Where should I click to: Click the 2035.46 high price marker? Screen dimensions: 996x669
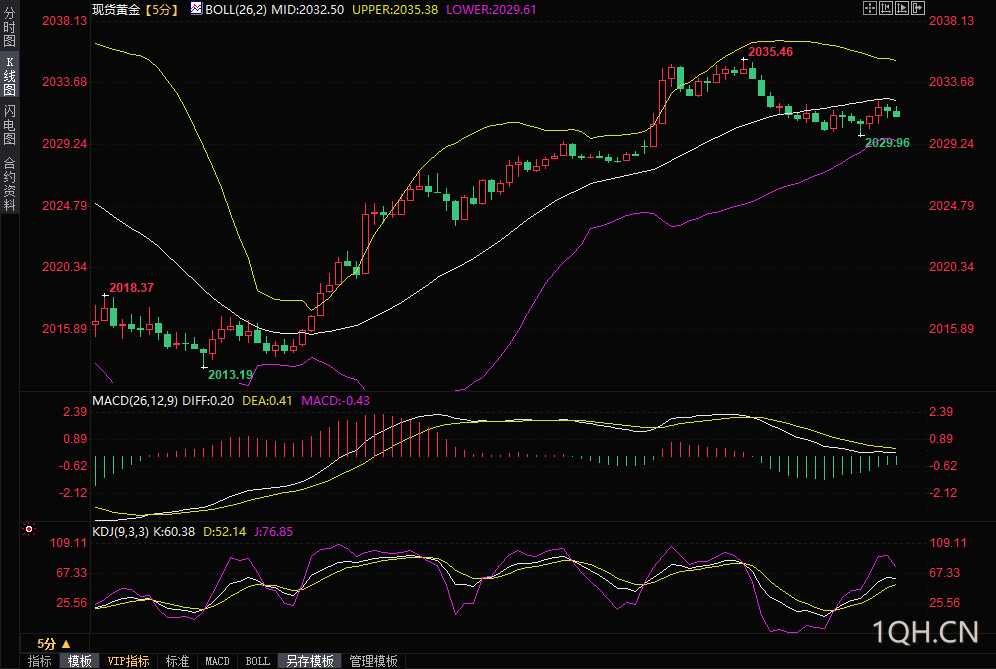click(x=771, y=52)
